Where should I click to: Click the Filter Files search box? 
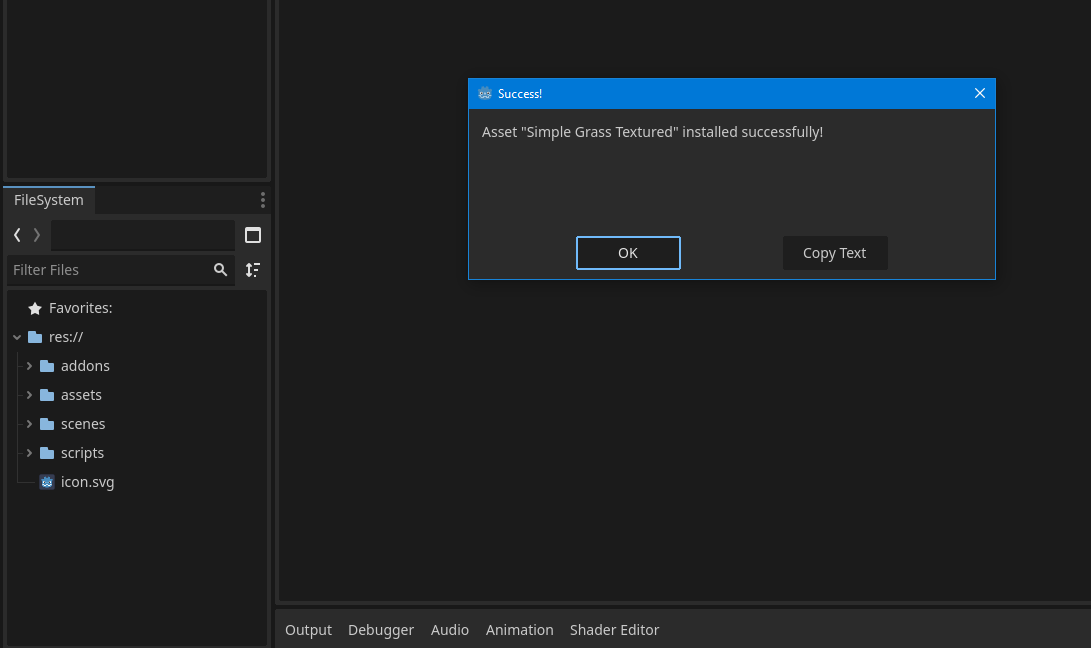[x=110, y=270]
